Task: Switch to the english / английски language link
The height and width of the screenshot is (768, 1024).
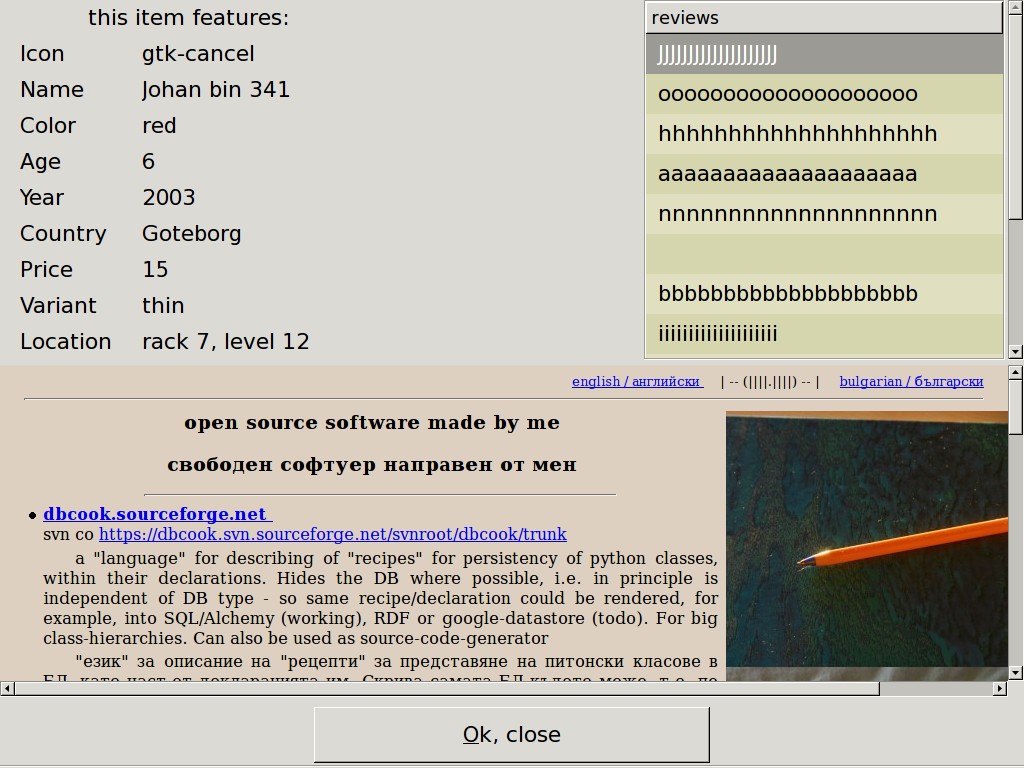Action: 637,381
